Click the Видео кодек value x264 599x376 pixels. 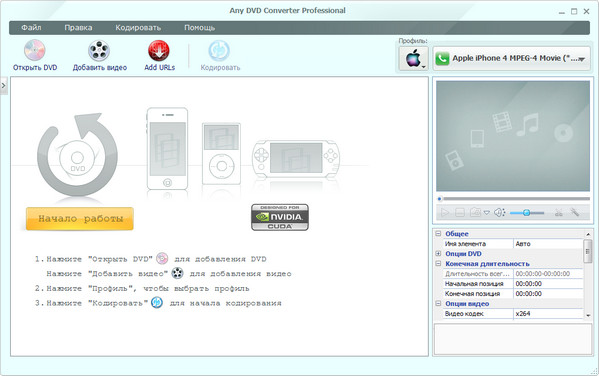tap(548, 313)
